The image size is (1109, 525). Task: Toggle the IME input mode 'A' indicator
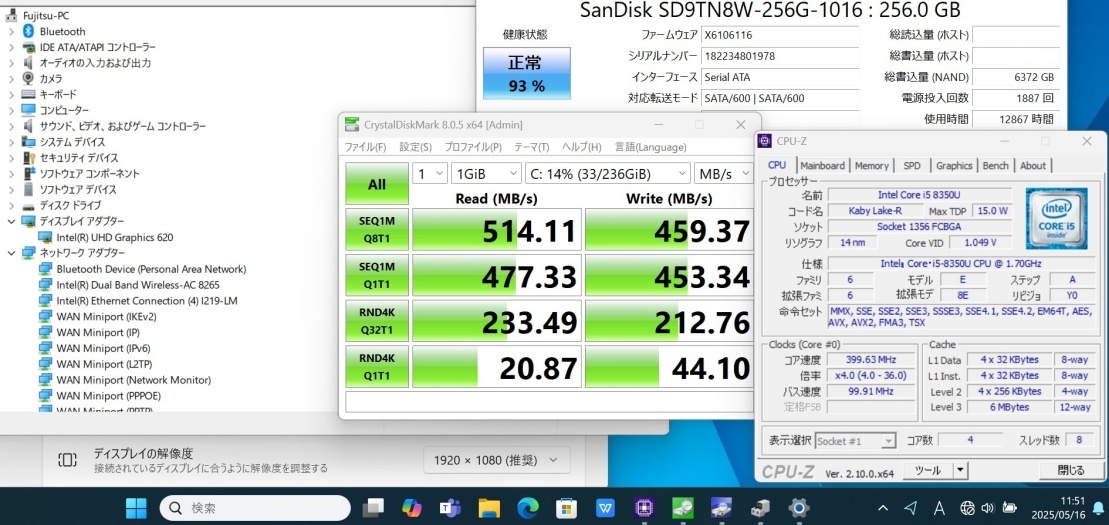click(x=939, y=507)
